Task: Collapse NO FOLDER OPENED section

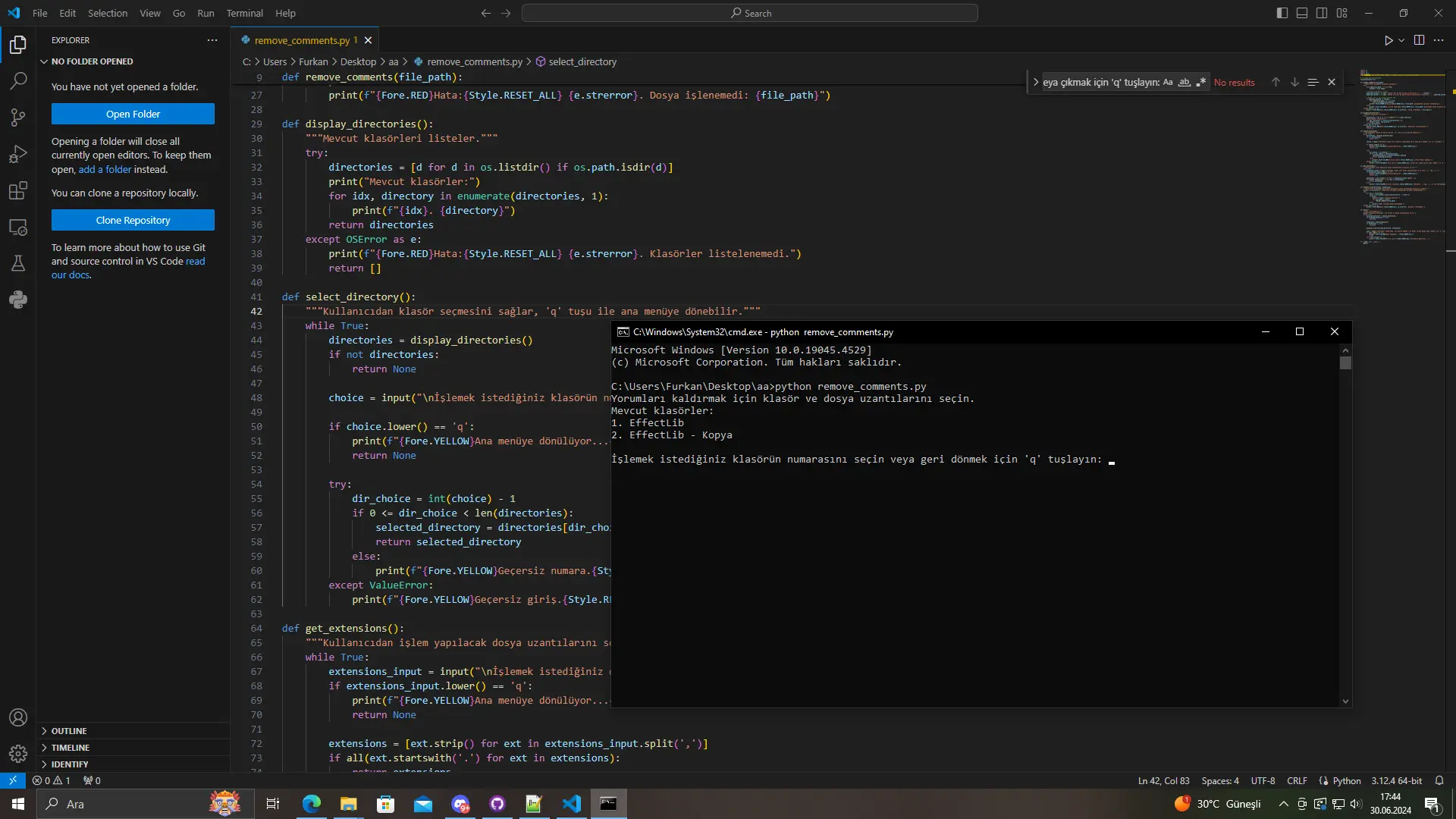Action: click(x=133, y=61)
